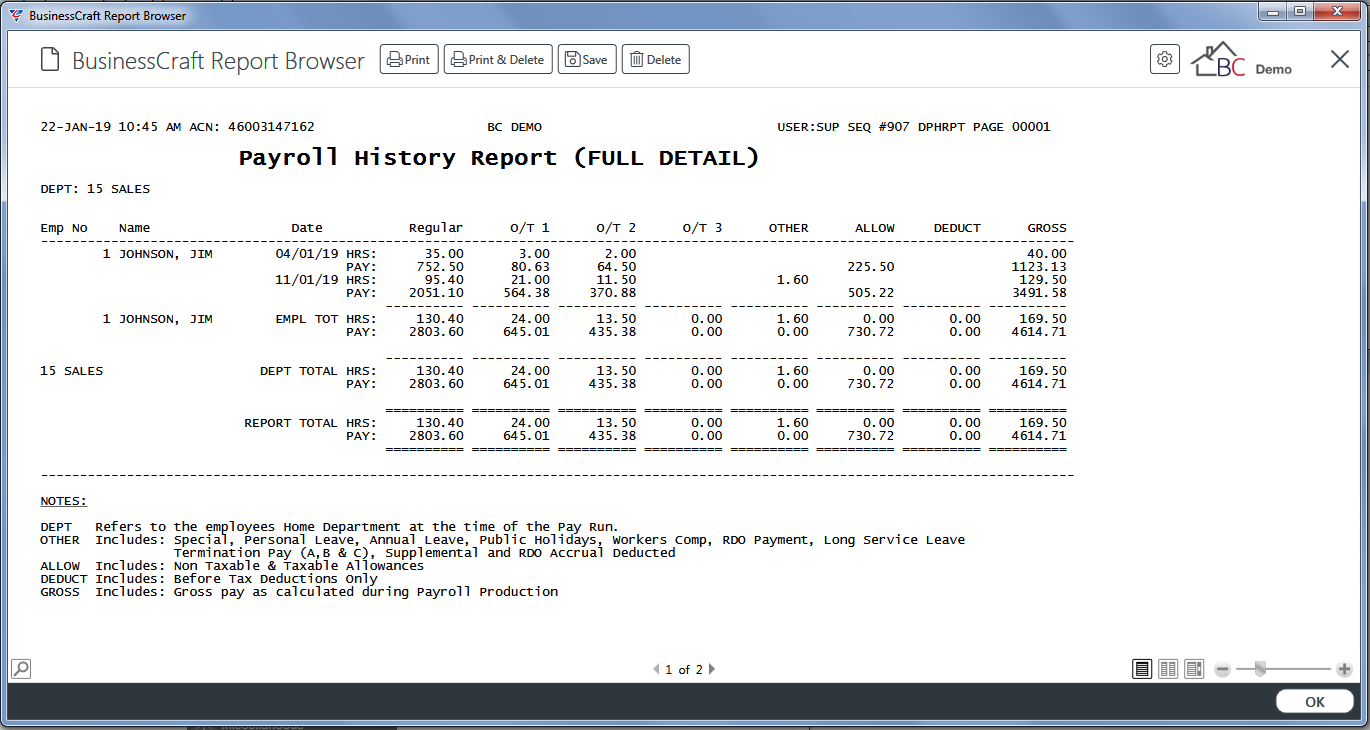The height and width of the screenshot is (730, 1370).
Task: Click the 'EMPL TOT' row label
Action: 307,319
